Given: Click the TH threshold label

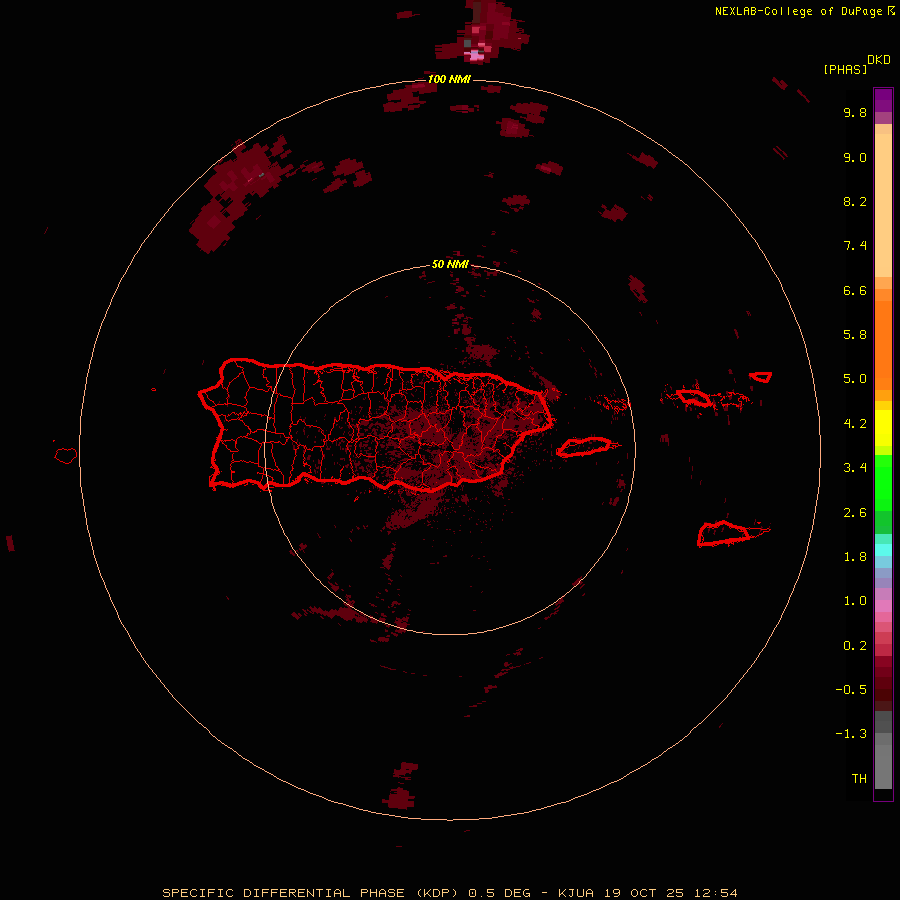Looking at the screenshot, I should 859,779.
